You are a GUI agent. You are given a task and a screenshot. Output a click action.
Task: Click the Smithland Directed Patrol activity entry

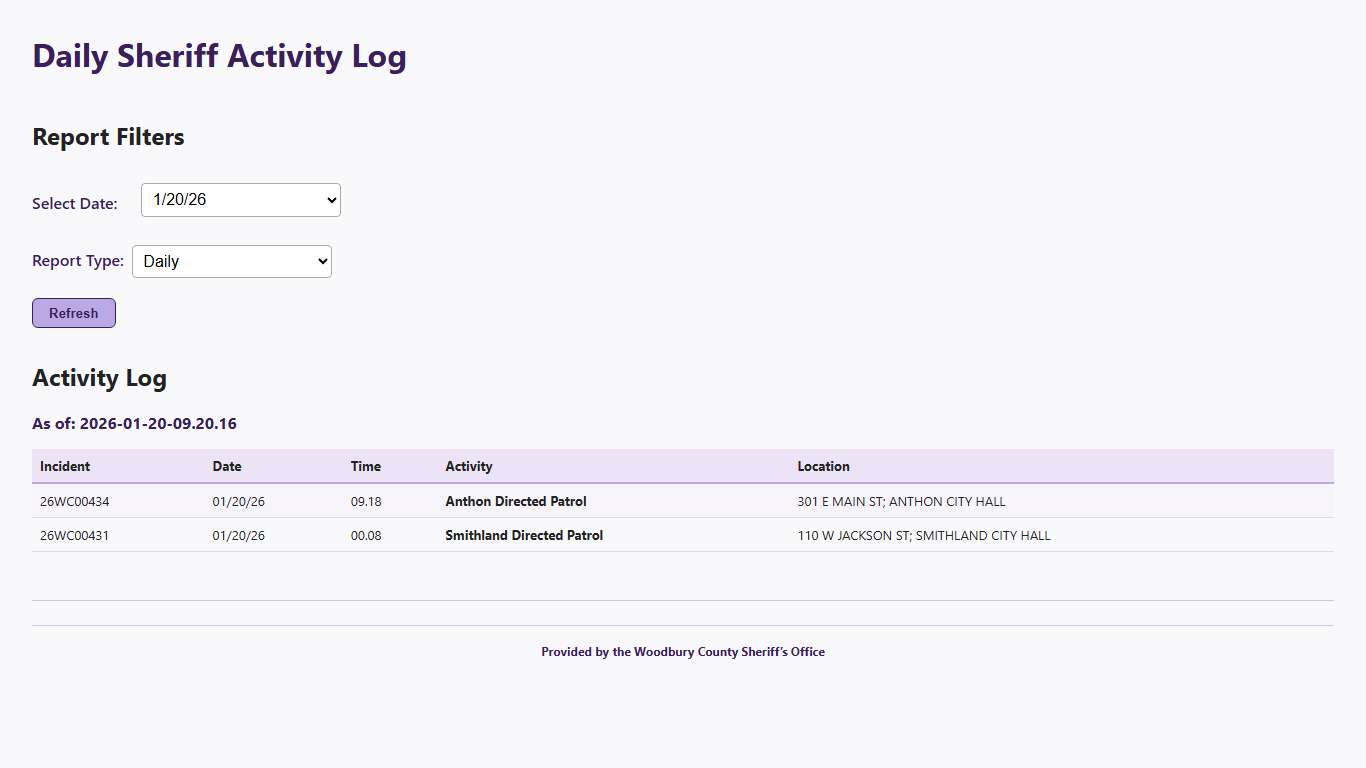(x=524, y=535)
